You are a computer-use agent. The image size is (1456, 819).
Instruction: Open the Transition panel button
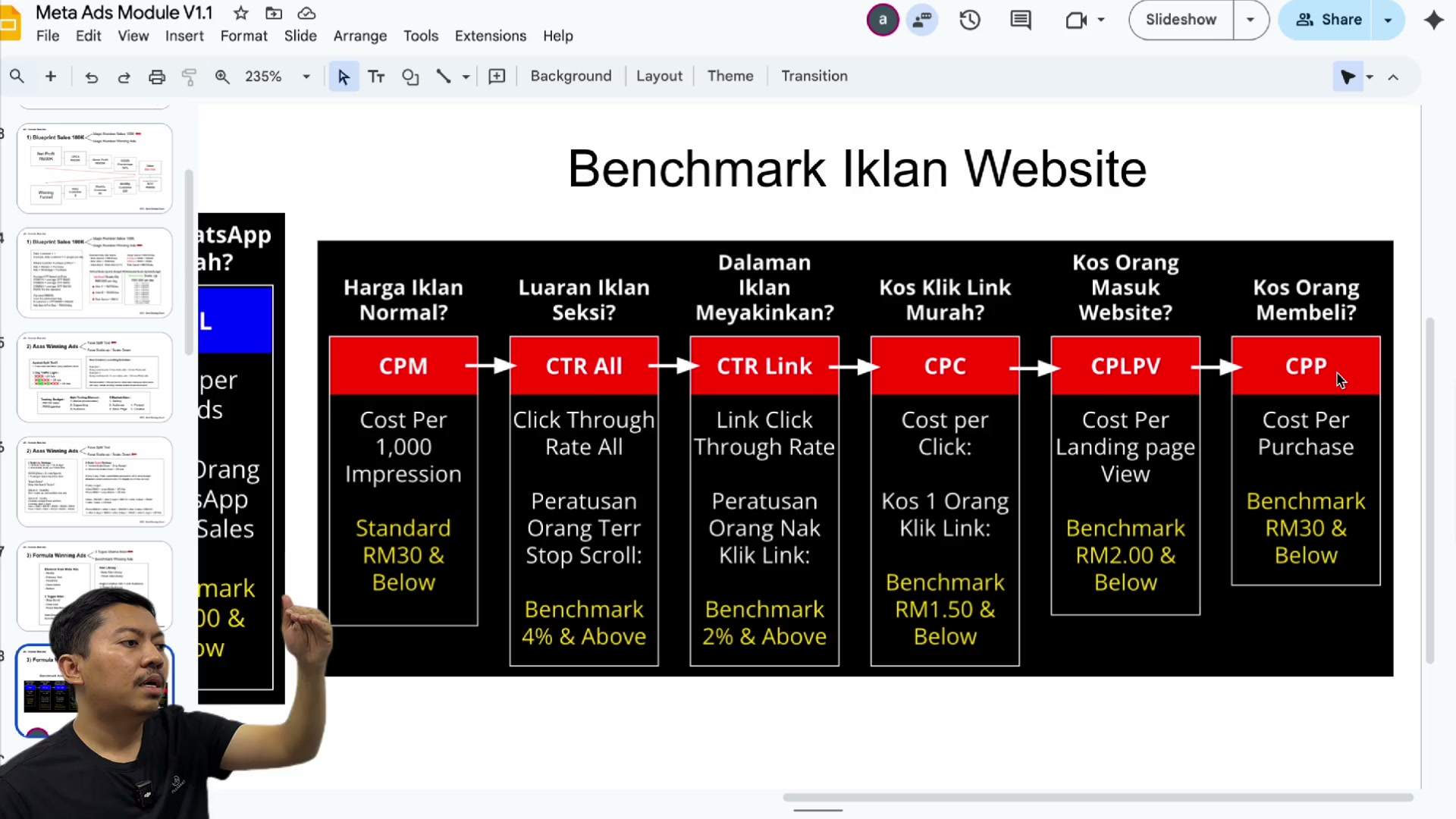[814, 76]
